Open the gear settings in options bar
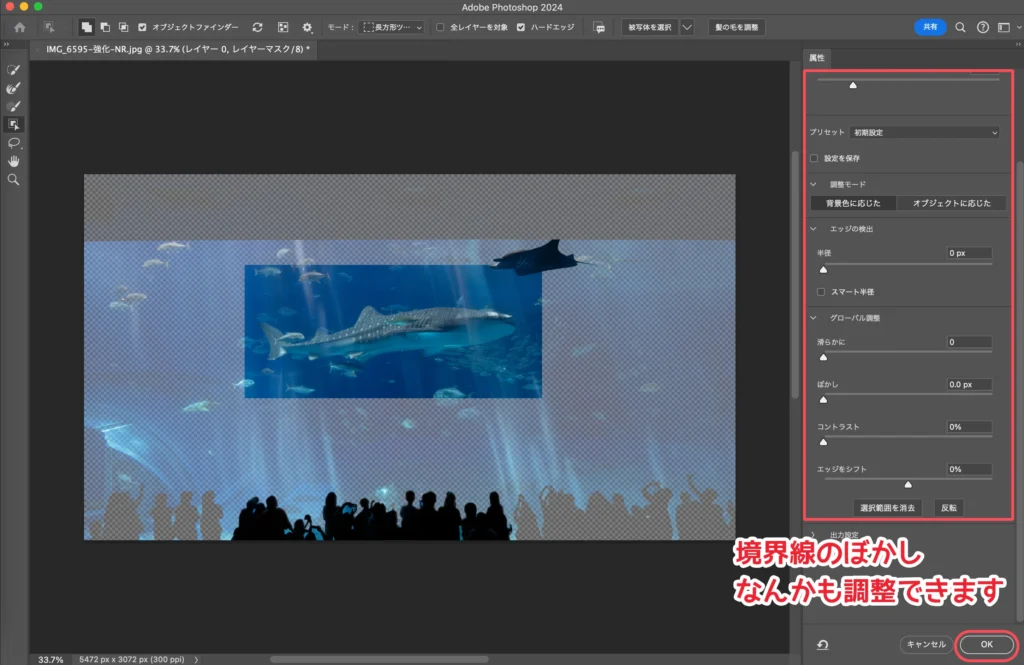The image size is (1024, 665). pos(307,27)
